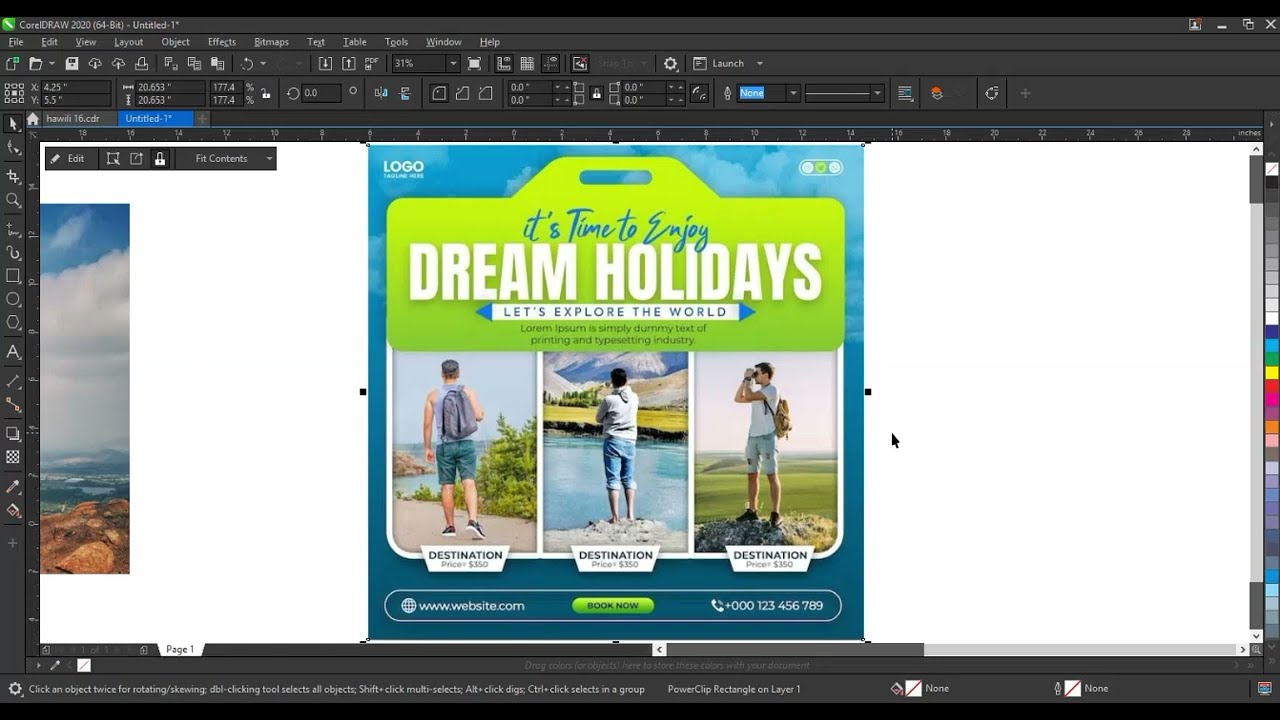Toggle Show grid button
Viewport: 1280px width, 720px height.
(527, 63)
